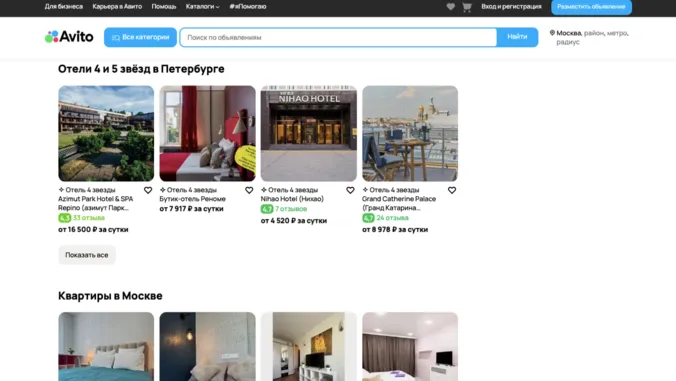This screenshot has width=676, height=381.
Task: Open Nihao Hotel entrance photo thumbnail
Action: click(x=309, y=133)
